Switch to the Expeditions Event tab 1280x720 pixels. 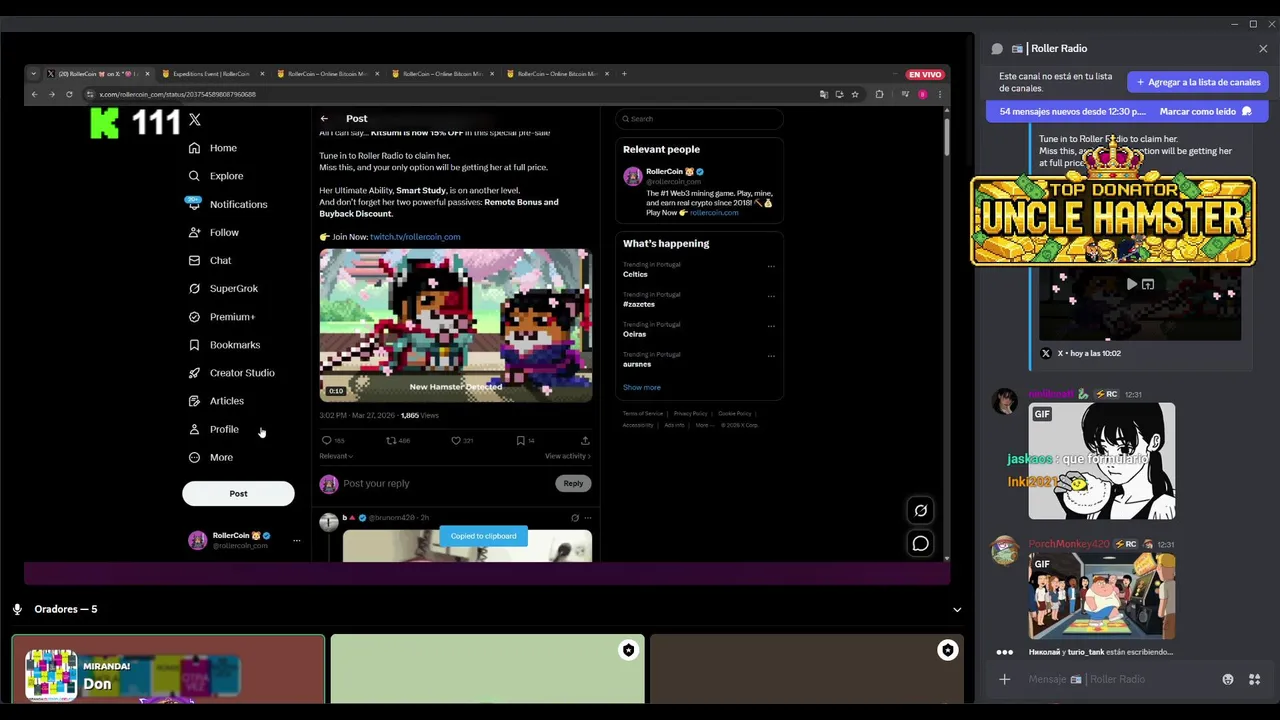[211, 73]
